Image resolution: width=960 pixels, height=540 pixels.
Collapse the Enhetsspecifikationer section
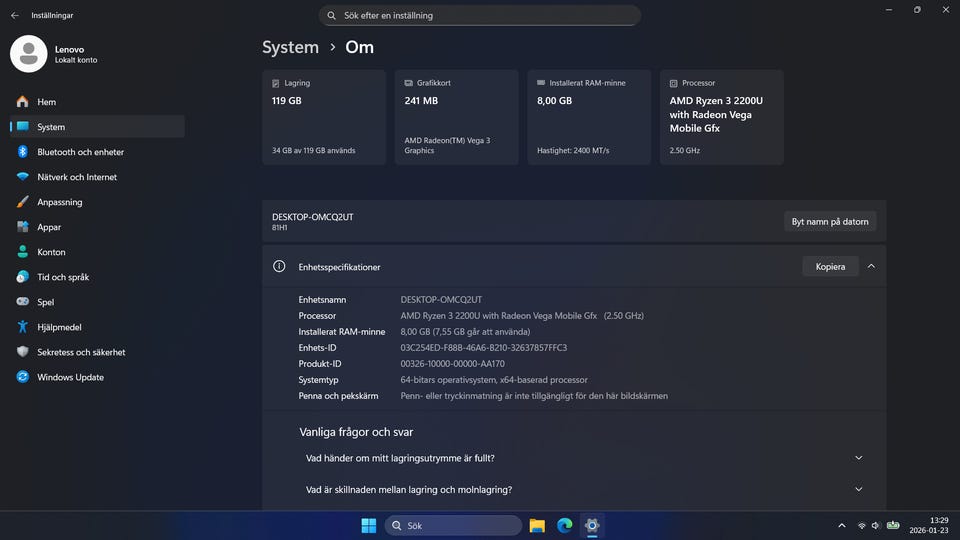(871, 266)
